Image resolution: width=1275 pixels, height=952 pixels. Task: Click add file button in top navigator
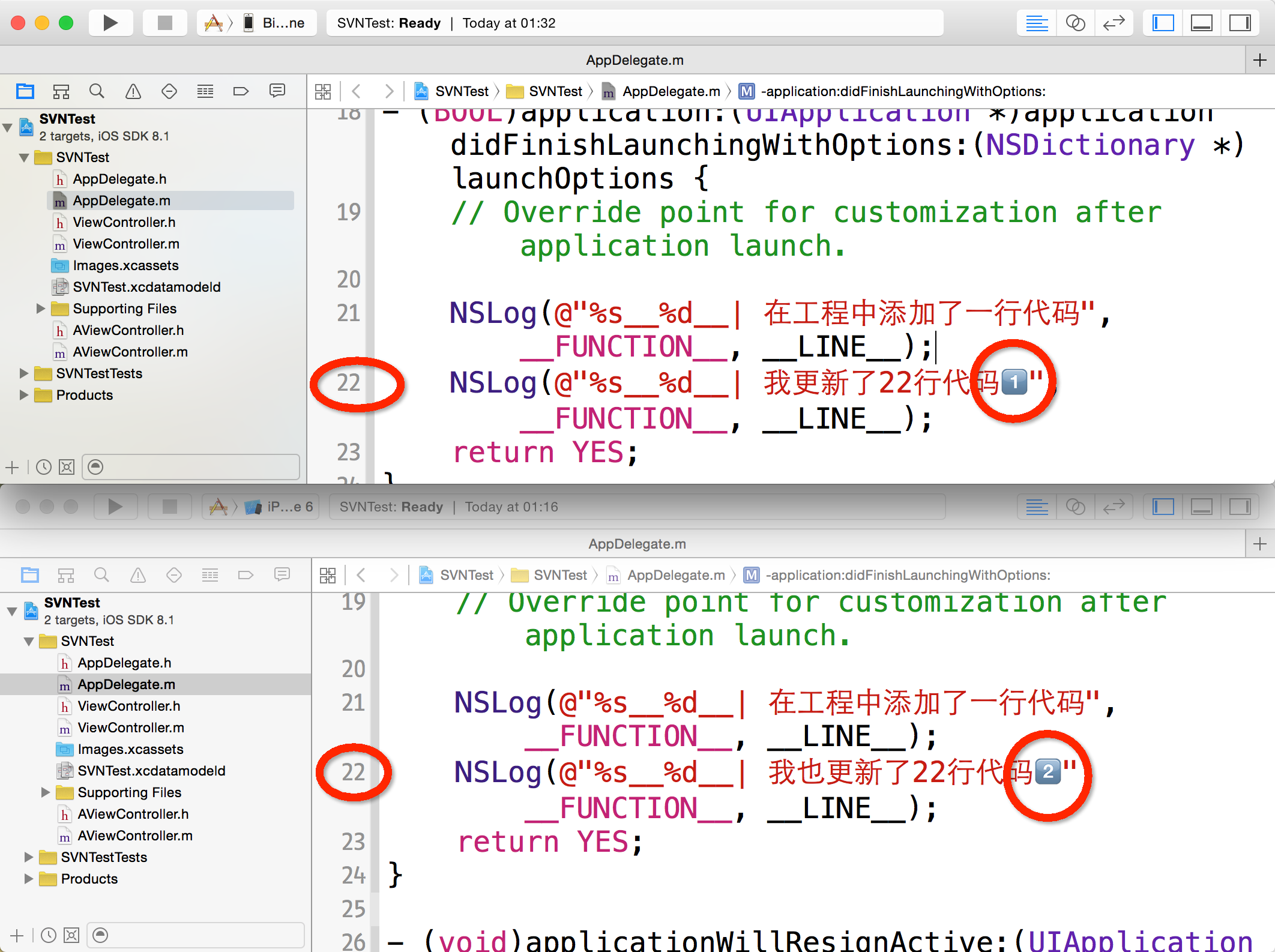coord(12,467)
